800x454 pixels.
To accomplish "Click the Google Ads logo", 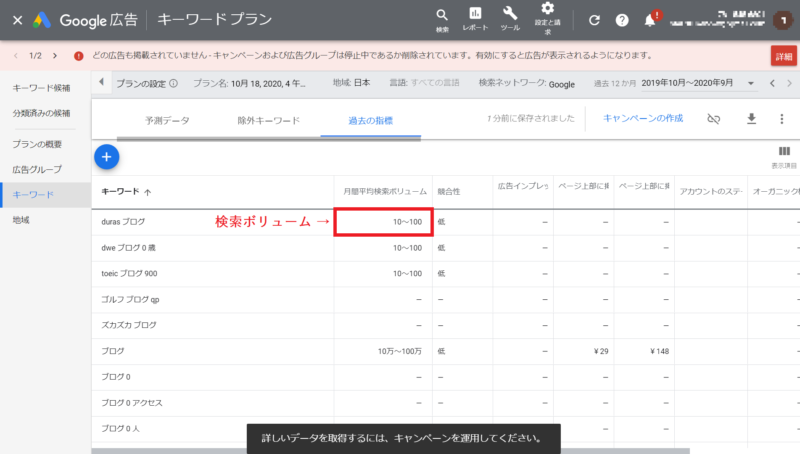I will point(42,20).
